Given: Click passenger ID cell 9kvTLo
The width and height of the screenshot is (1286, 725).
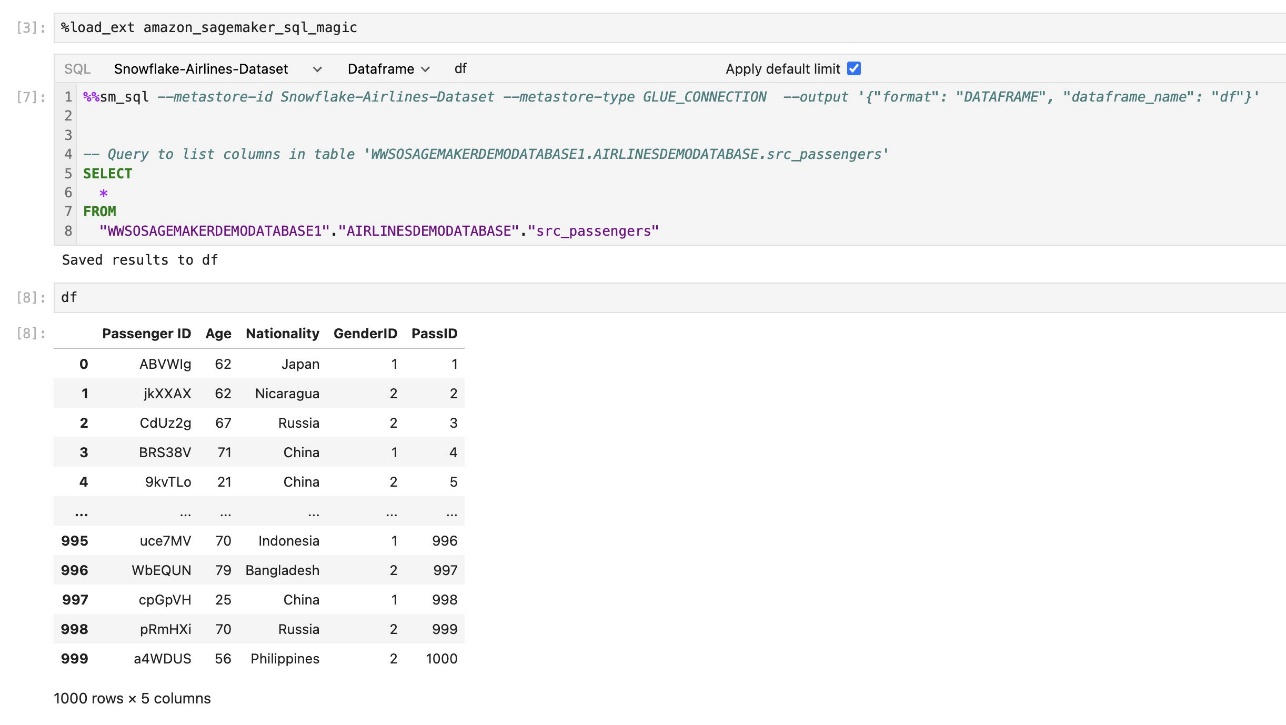Looking at the screenshot, I should tap(168, 482).
